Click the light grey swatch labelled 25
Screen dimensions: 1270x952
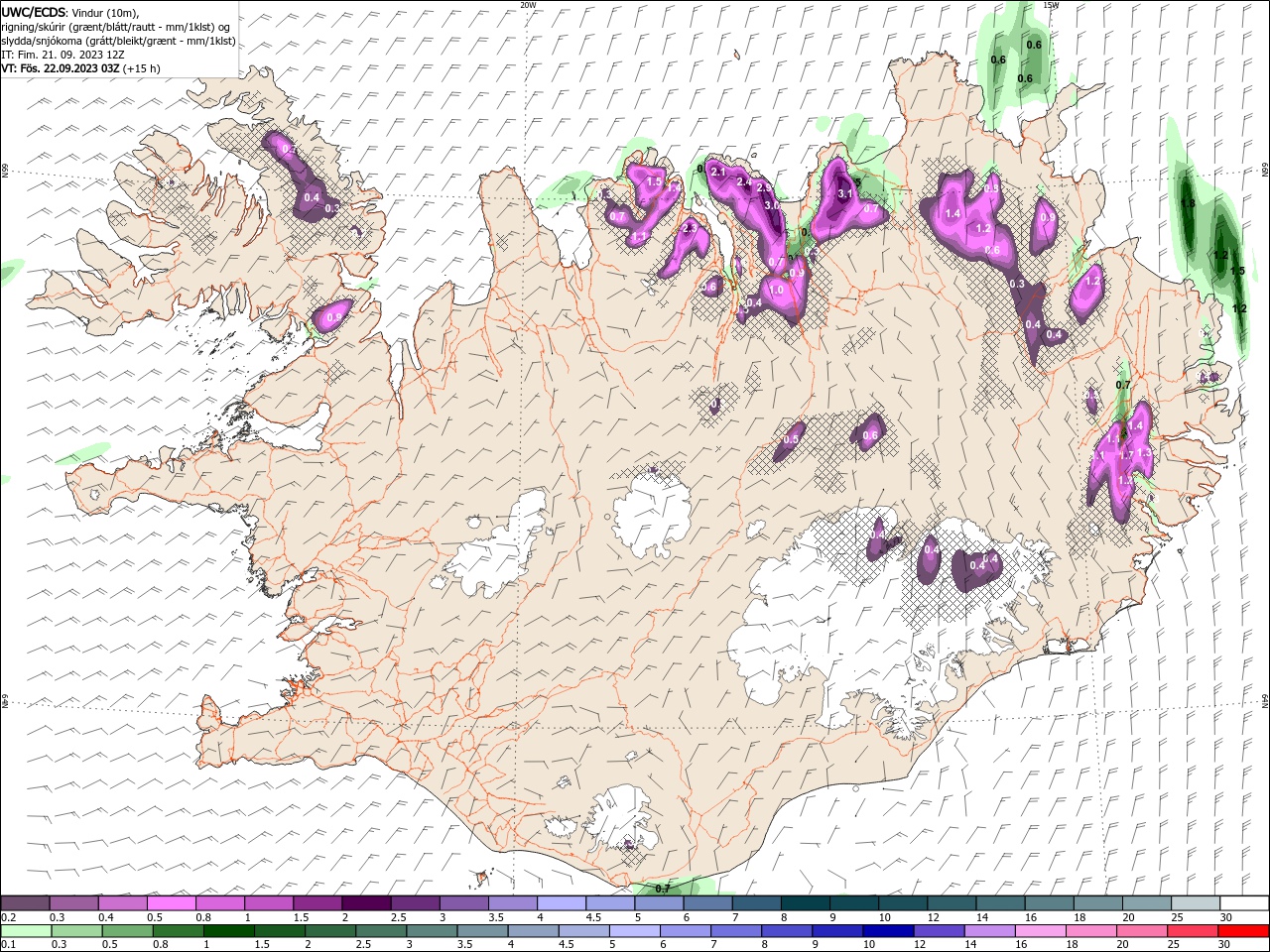tap(1196, 903)
